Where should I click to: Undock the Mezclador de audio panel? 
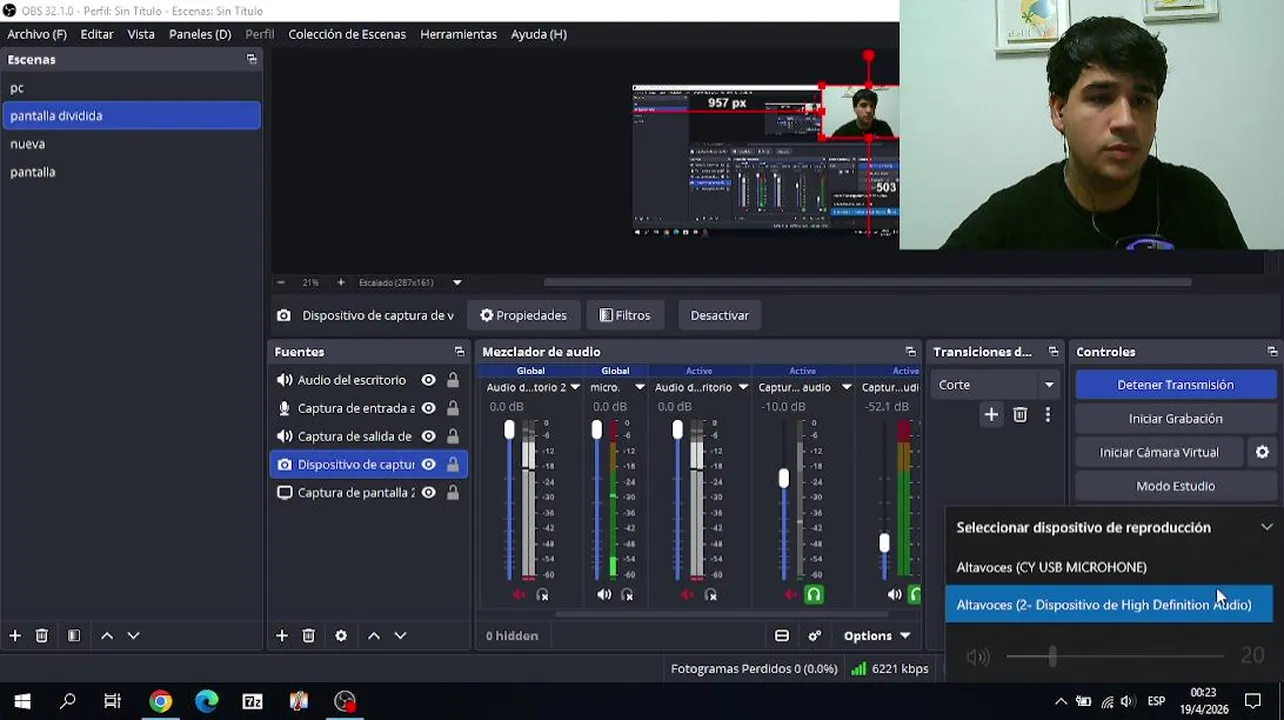910,351
